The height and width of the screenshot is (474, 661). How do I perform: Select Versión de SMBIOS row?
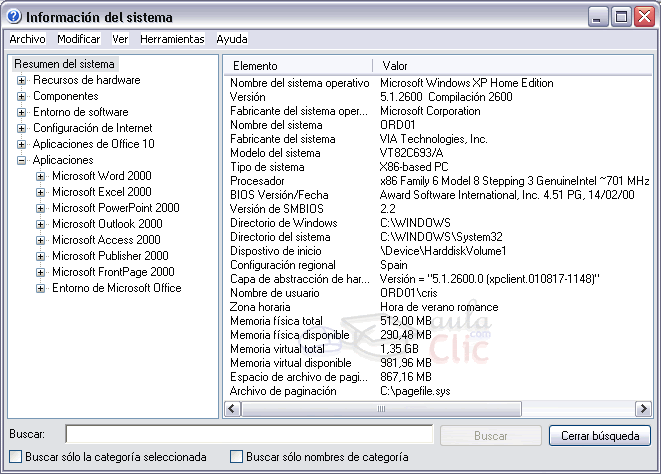click(x=438, y=209)
